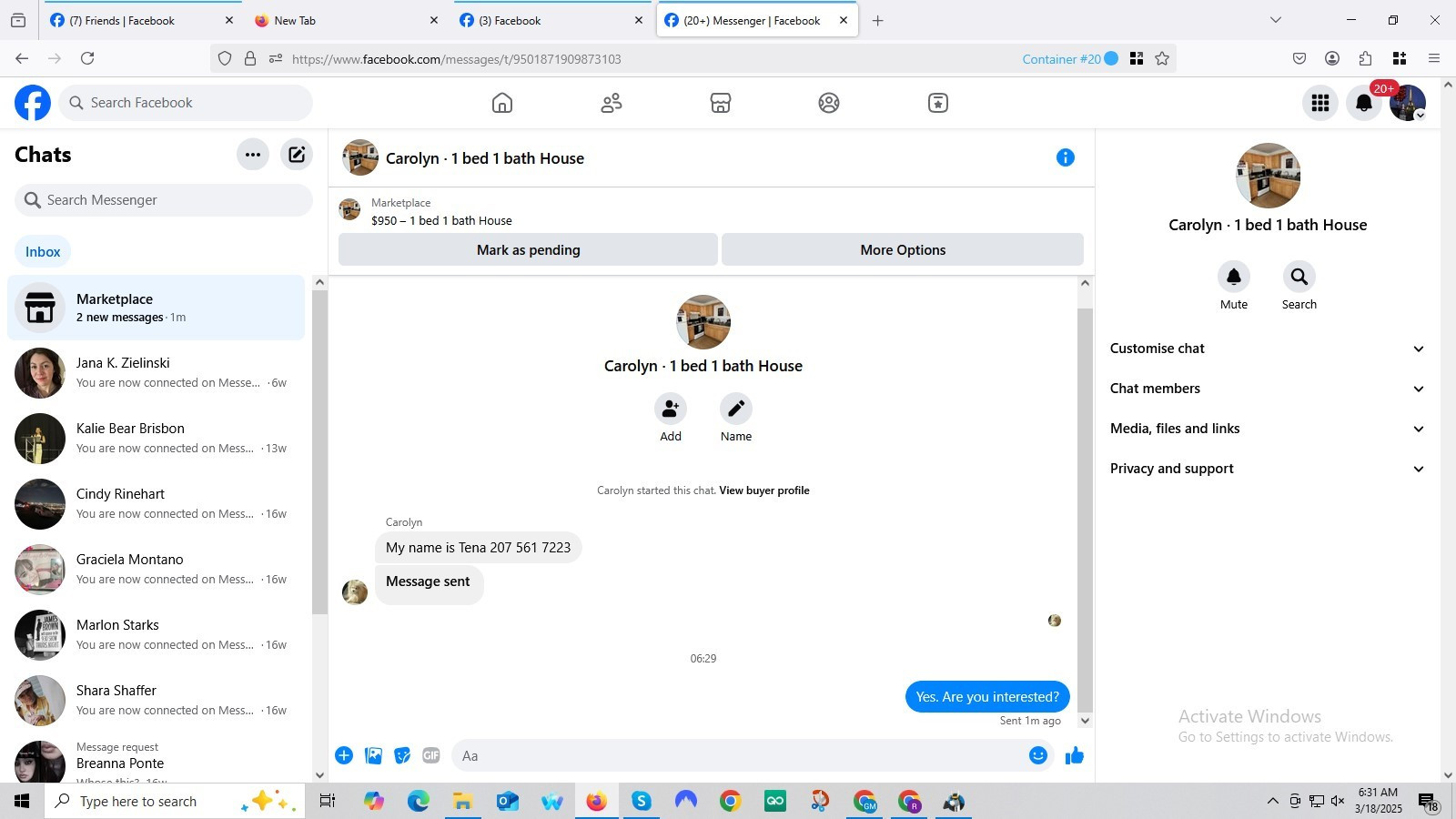
Task: Open Windows Start menu
Action: (22, 801)
